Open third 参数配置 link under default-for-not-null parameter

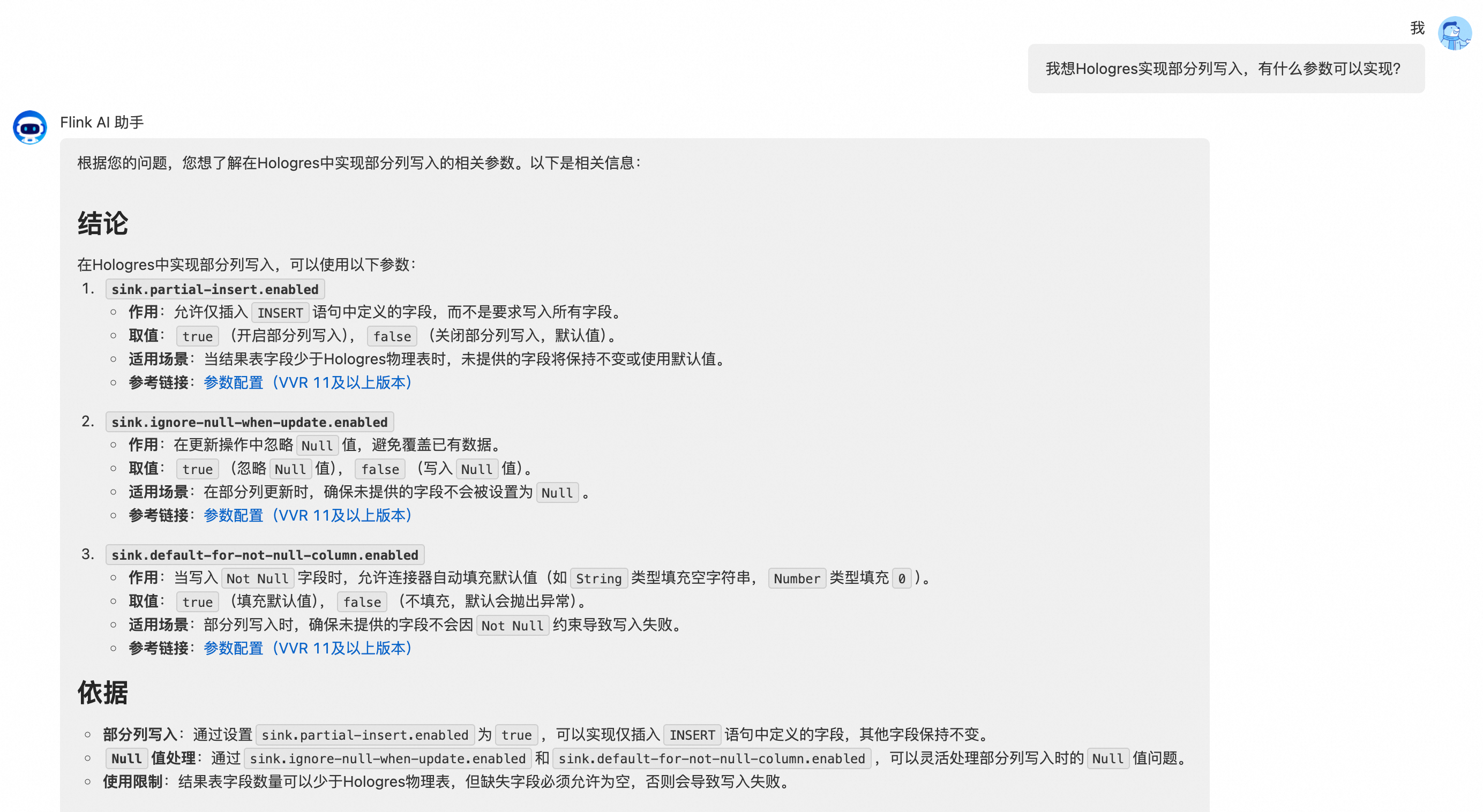pyautogui.click(x=308, y=649)
